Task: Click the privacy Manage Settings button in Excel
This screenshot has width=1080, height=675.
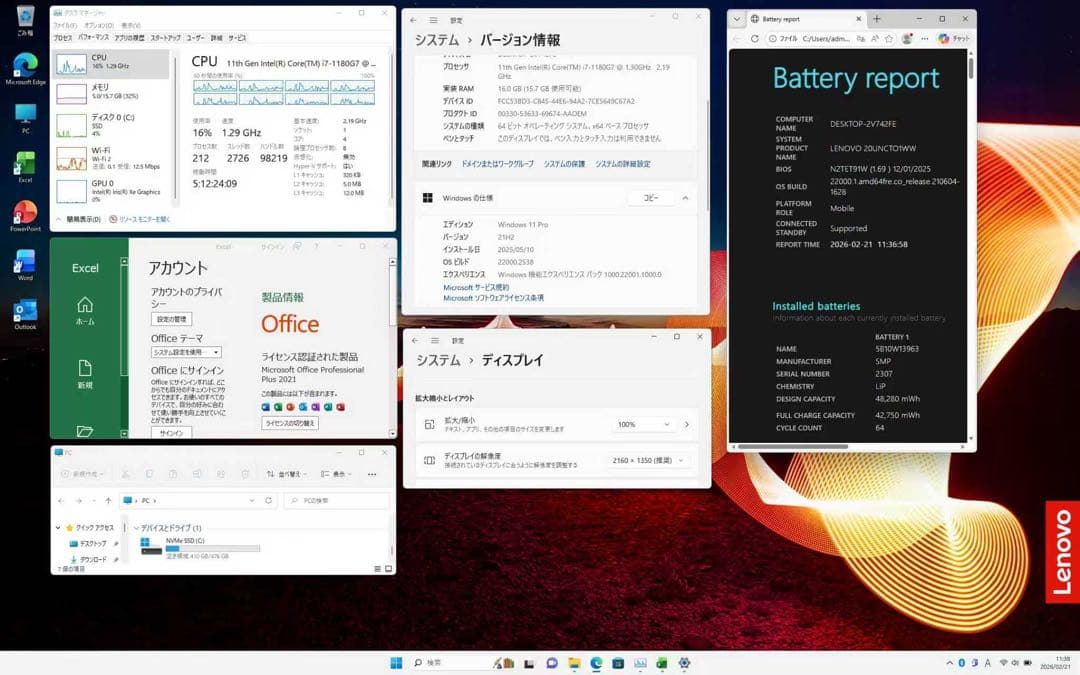Action: (172, 319)
